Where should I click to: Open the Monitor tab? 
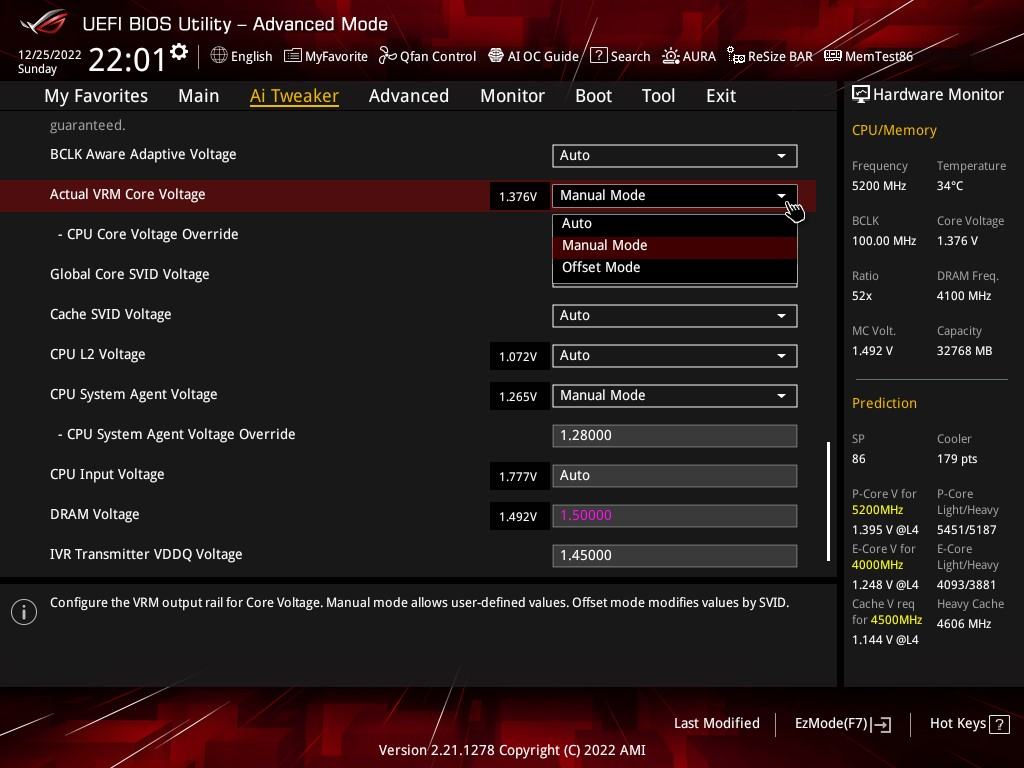pyautogui.click(x=512, y=95)
